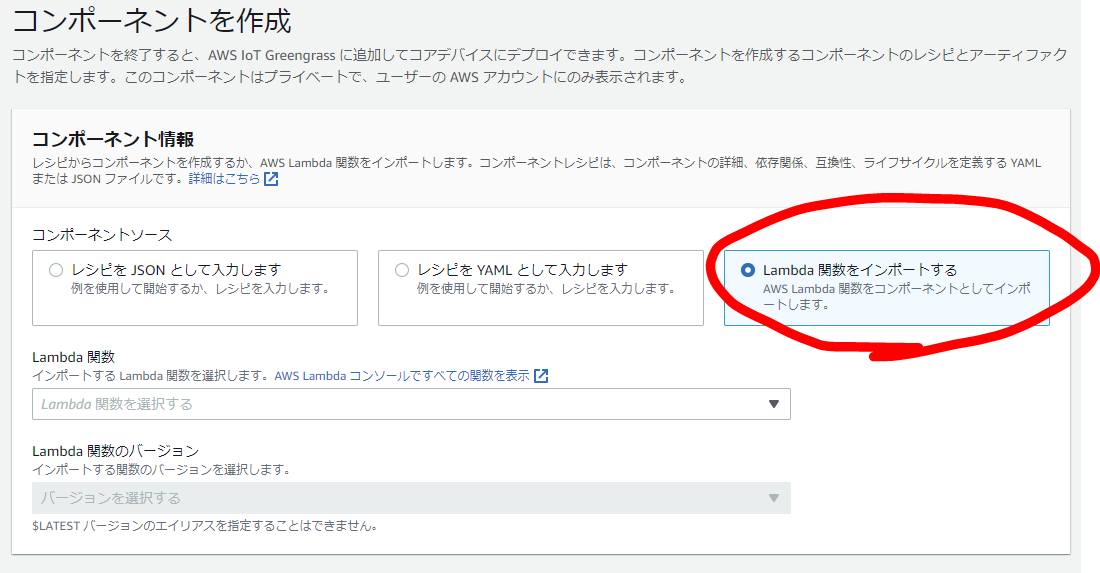This screenshot has height=573, width=1100.
Task: Click the コンポーネントソース label
Action: 102,235
